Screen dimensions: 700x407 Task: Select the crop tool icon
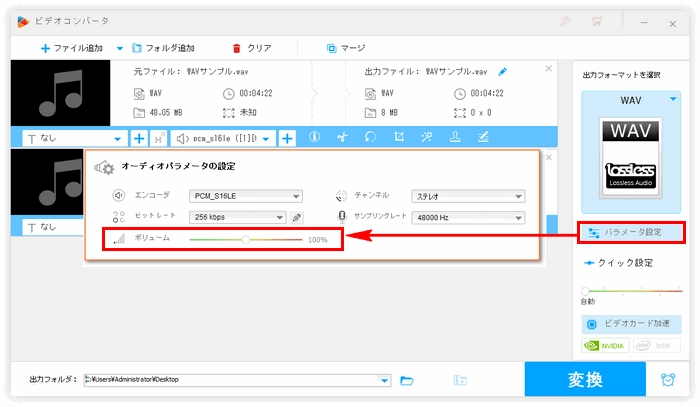[x=398, y=138]
